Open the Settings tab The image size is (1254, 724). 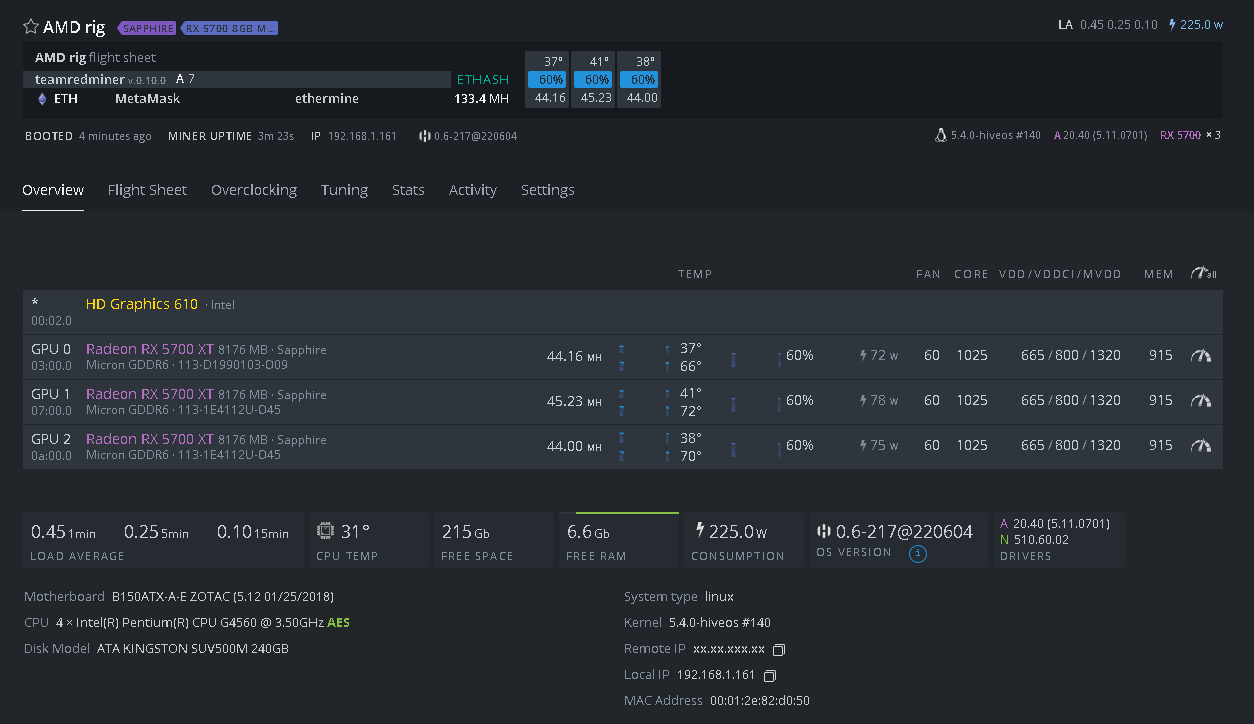point(548,190)
